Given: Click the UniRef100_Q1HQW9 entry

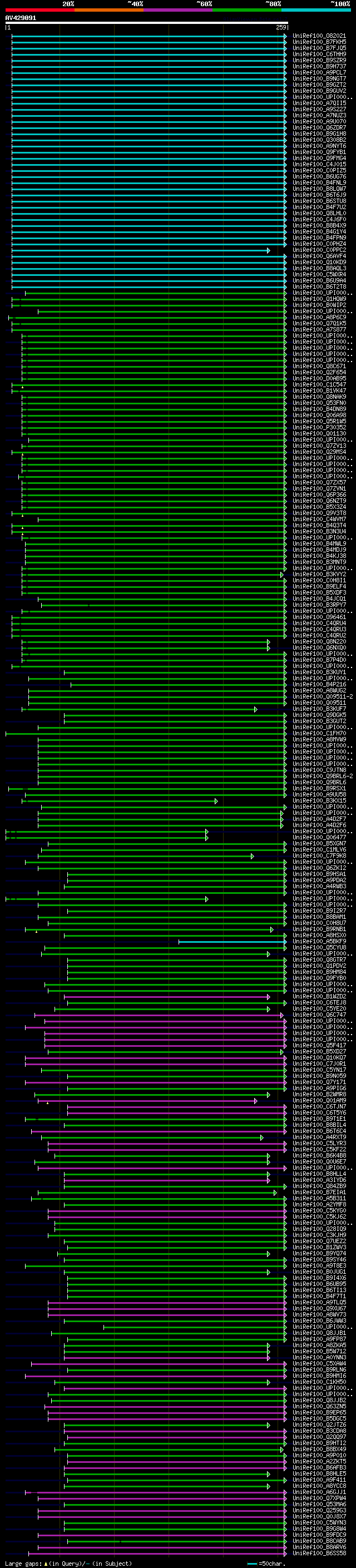Looking at the screenshot, I should tap(319, 299).
